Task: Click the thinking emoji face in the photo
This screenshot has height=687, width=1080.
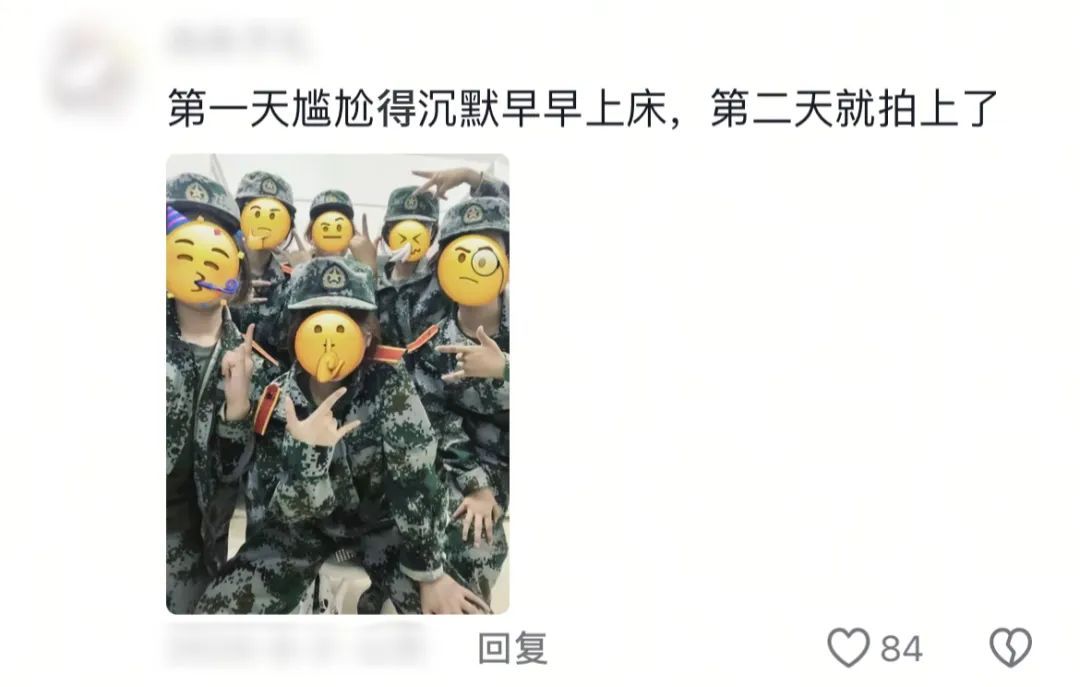Action: coord(267,223)
